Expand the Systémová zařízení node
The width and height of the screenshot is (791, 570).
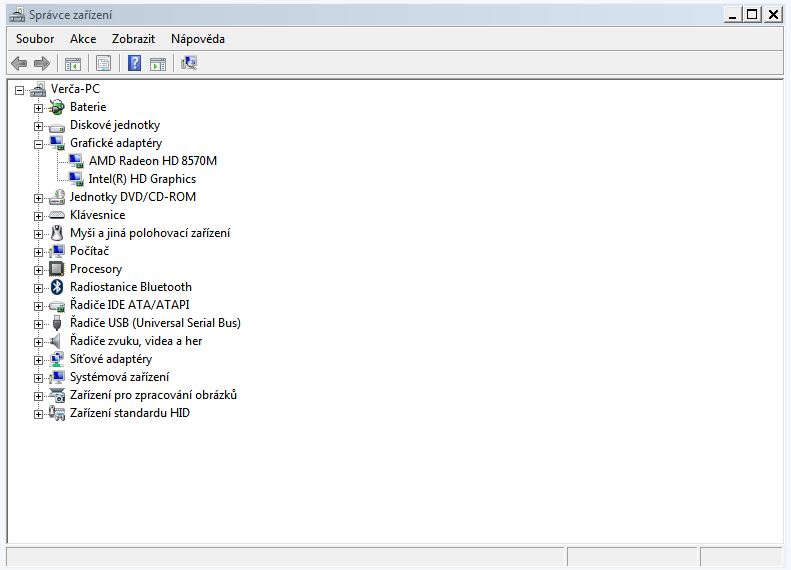(38, 378)
